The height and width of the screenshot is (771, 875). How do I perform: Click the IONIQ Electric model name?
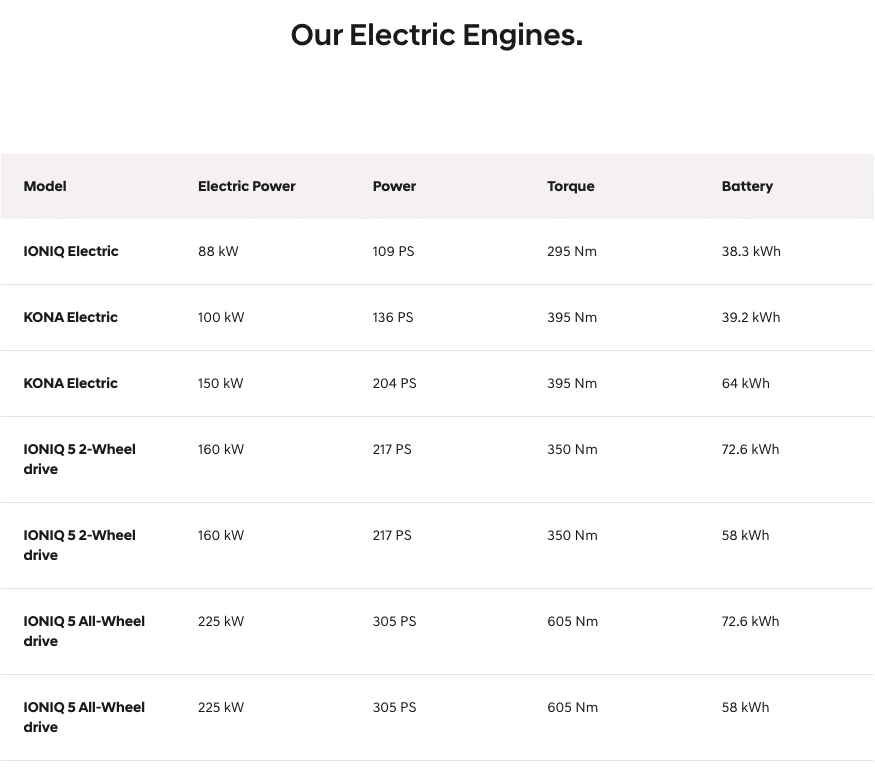[71, 252]
